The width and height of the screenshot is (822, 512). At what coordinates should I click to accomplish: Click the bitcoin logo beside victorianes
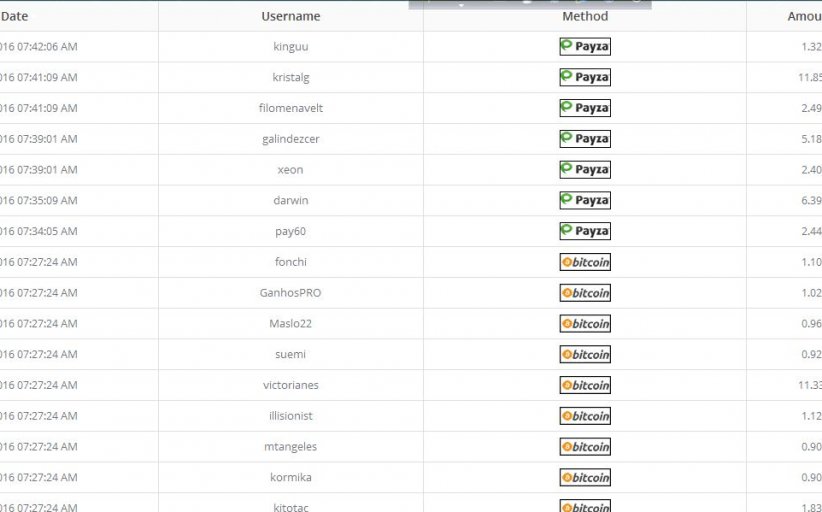pyautogui.click(x=585, y=385)
